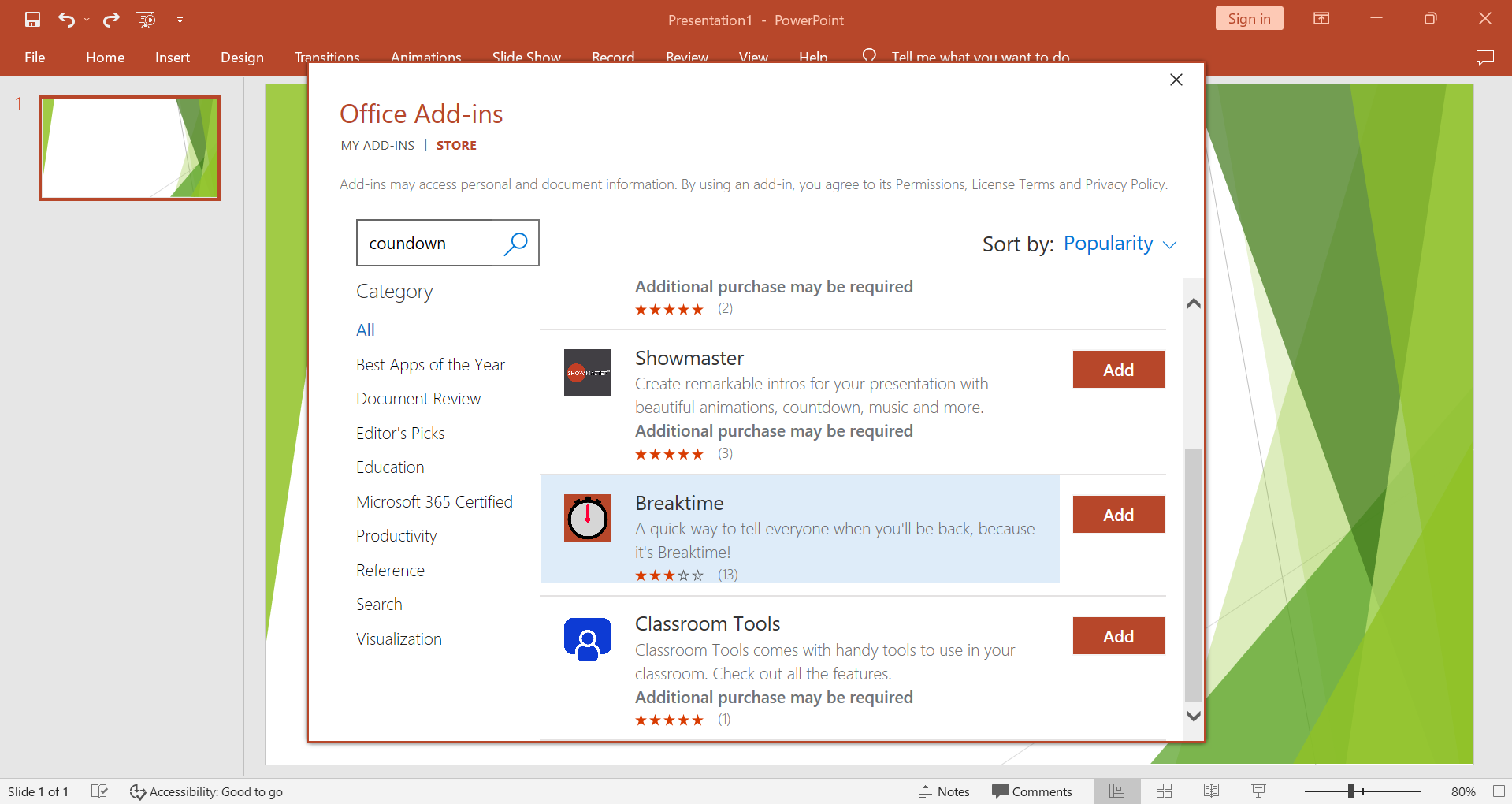Open Ribbon Display Options icon
1512x804 pixels.
point(1321,19)
